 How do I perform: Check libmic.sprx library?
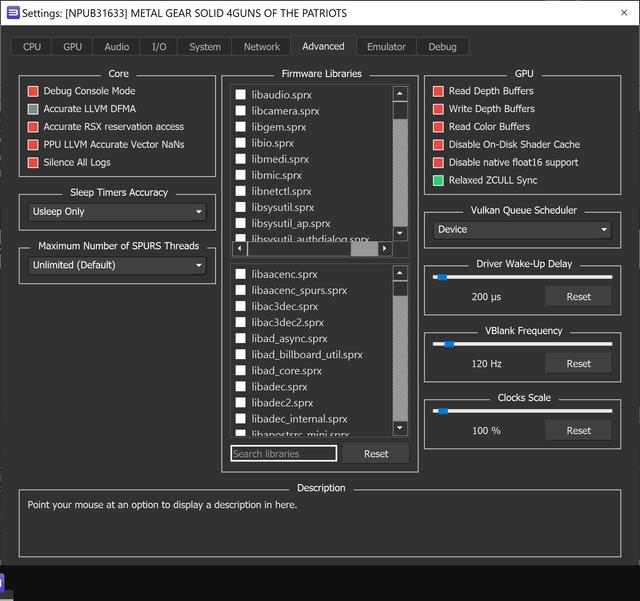(240, 175)
